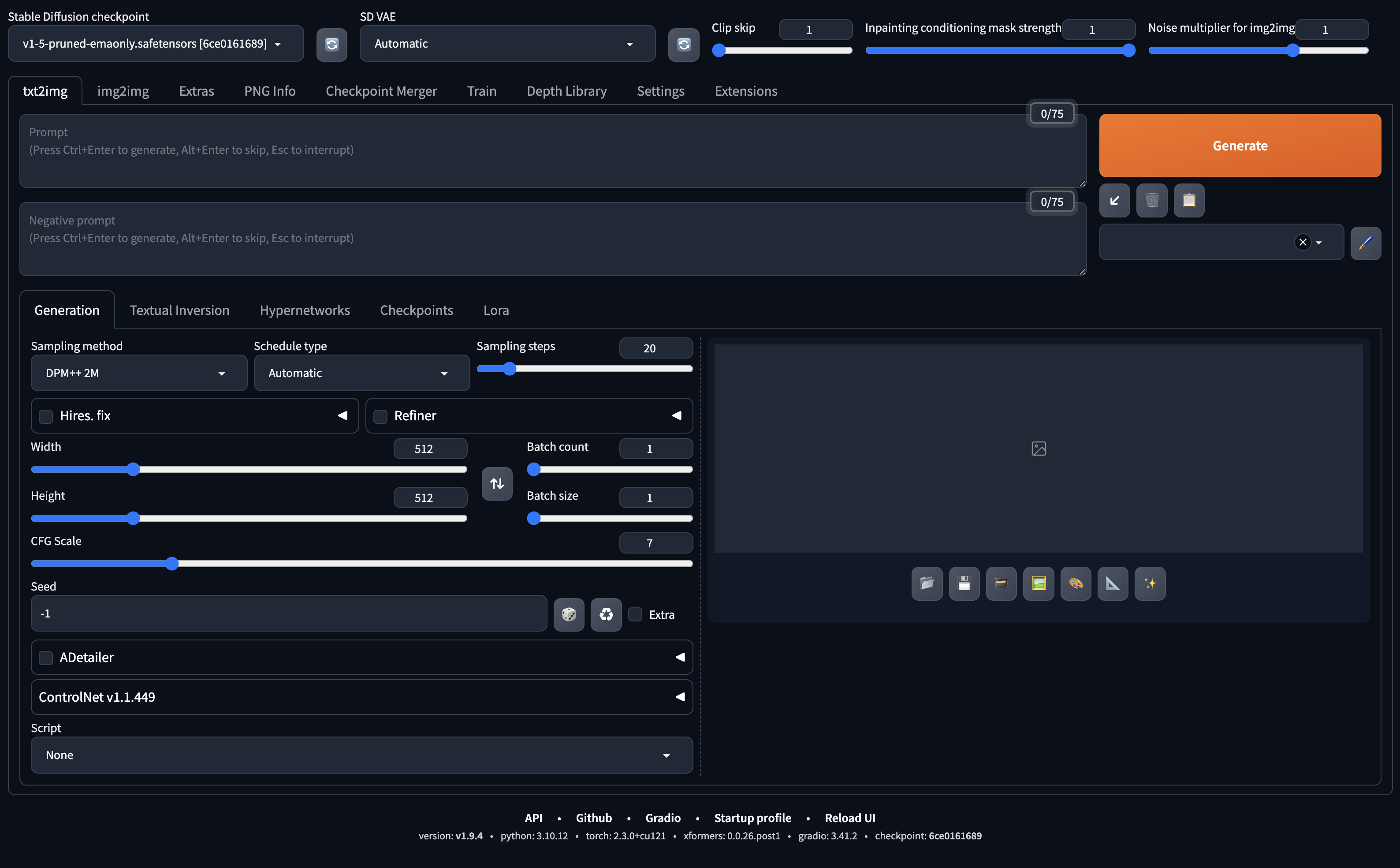Click into the Prompt text area

553,150
